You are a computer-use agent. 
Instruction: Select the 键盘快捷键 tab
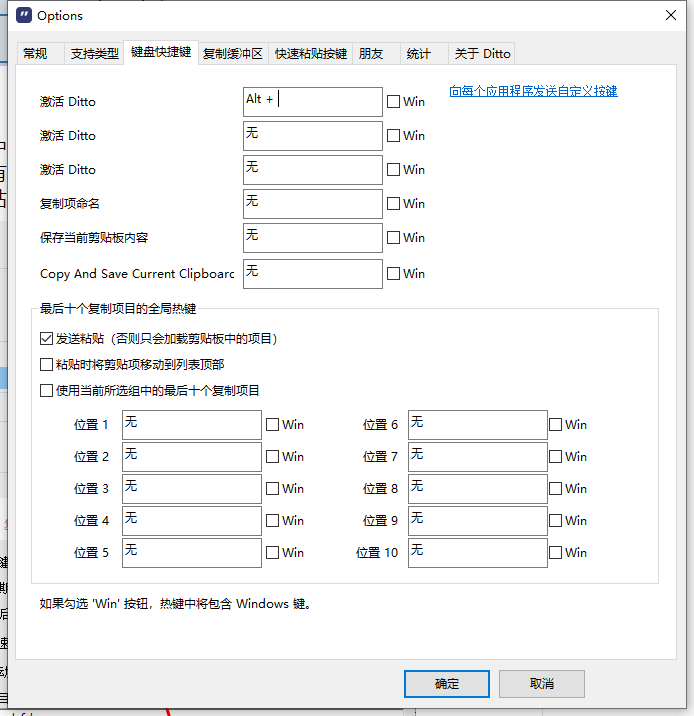[161, 52]
